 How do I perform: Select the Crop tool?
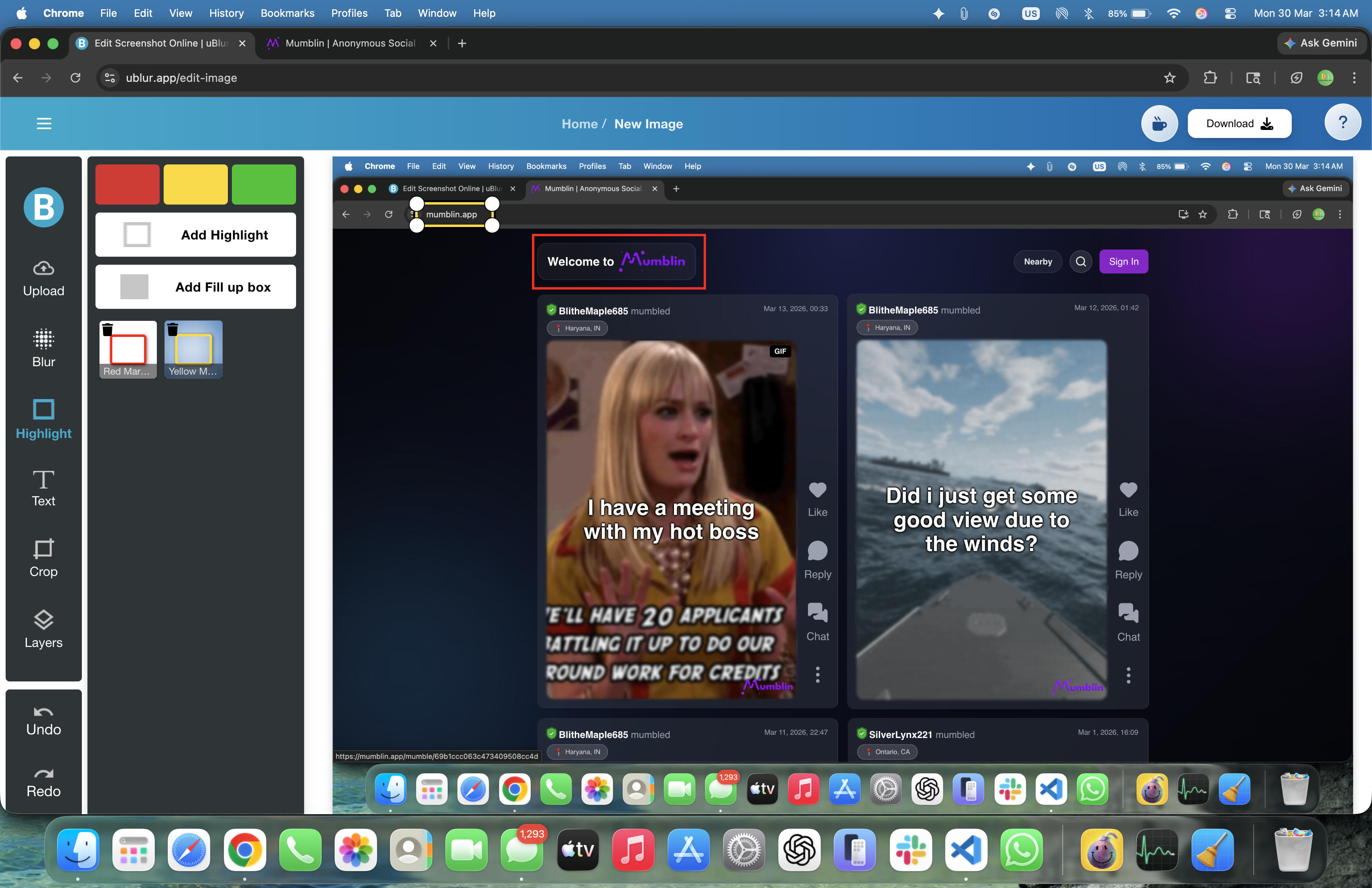(x=43, y=558)
